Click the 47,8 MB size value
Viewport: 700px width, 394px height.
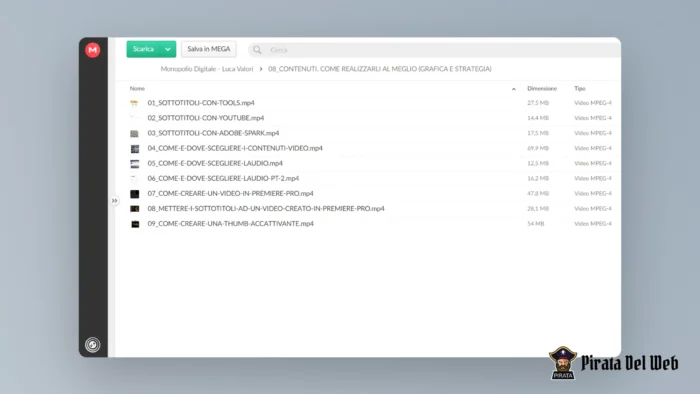click(x=538, y=194)
